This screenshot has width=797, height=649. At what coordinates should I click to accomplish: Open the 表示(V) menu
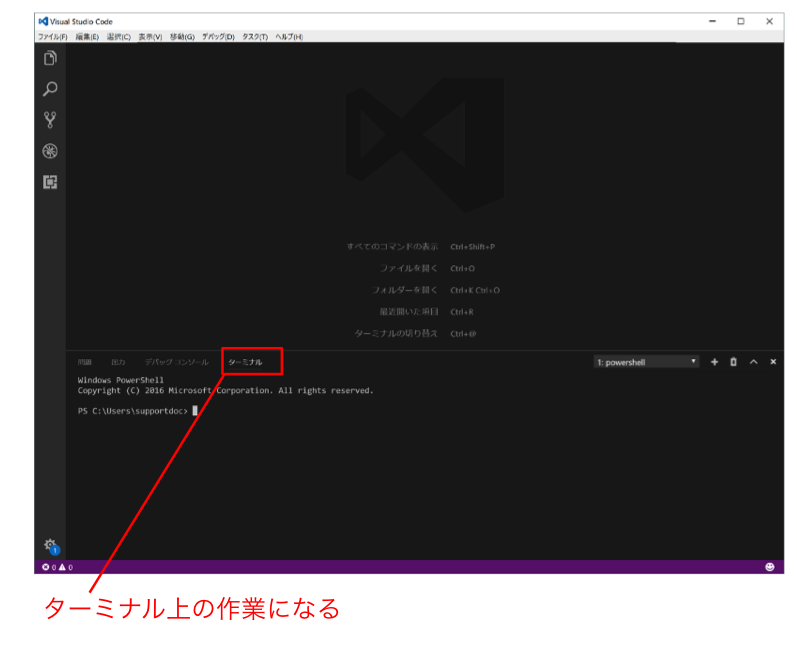[x=150, y=37]
